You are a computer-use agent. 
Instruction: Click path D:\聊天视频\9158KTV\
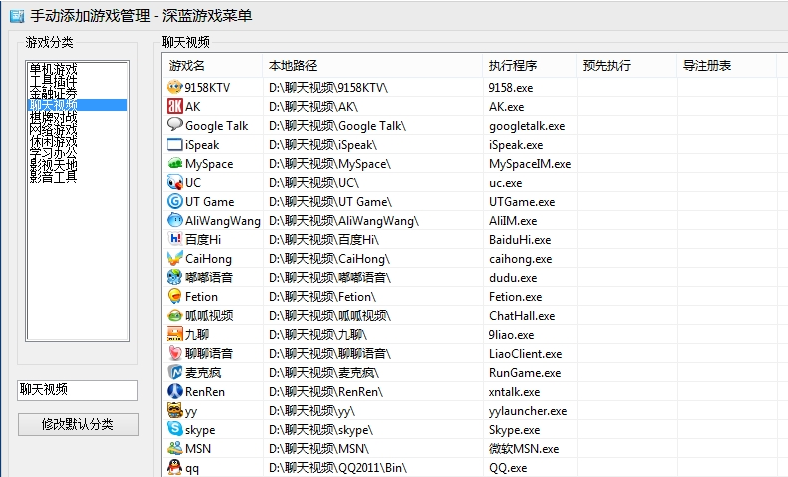[329, 87]
